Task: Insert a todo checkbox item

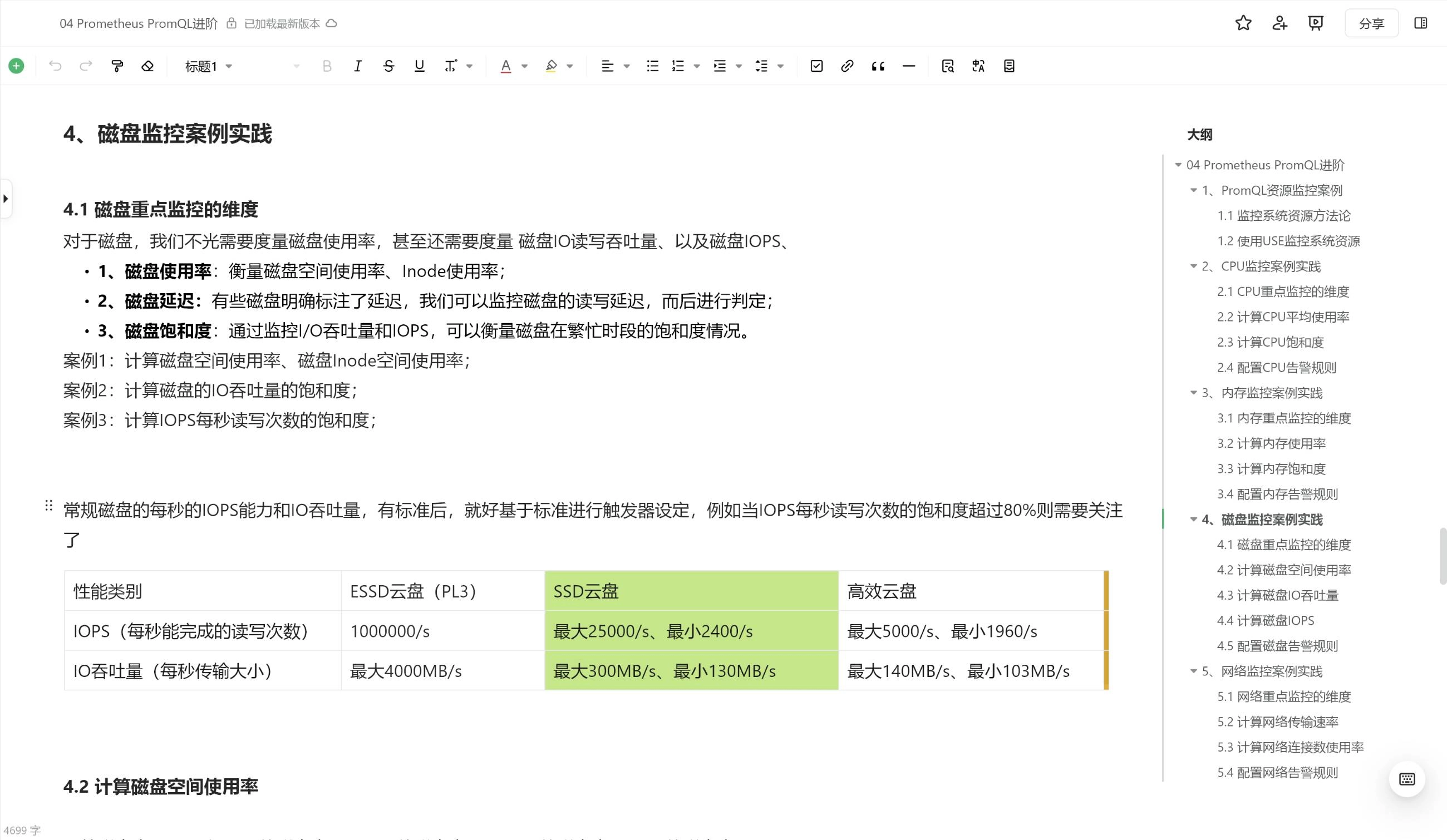Action: tap(816, 66)
